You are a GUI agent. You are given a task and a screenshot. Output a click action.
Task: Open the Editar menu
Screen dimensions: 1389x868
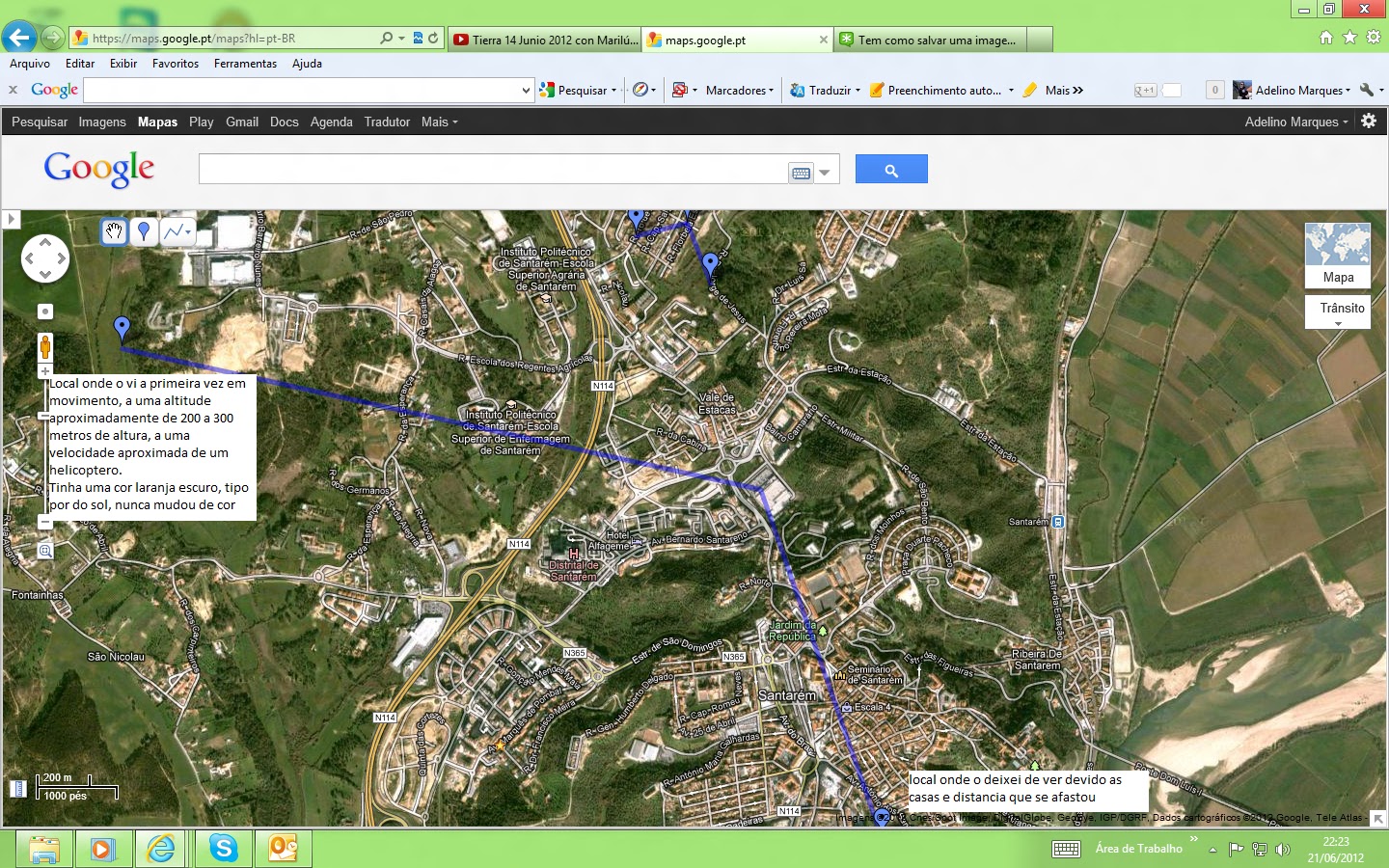coord(80,64)
